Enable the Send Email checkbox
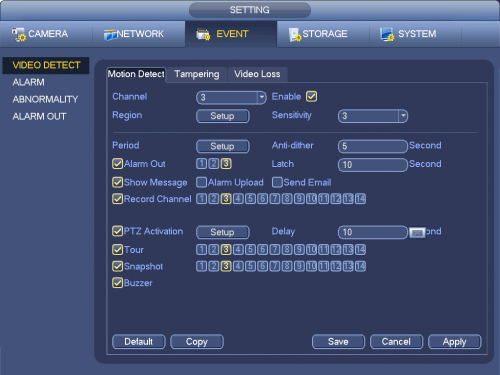Image resolution: width=500 pixels, height=375 pixels. coord(277,182)
